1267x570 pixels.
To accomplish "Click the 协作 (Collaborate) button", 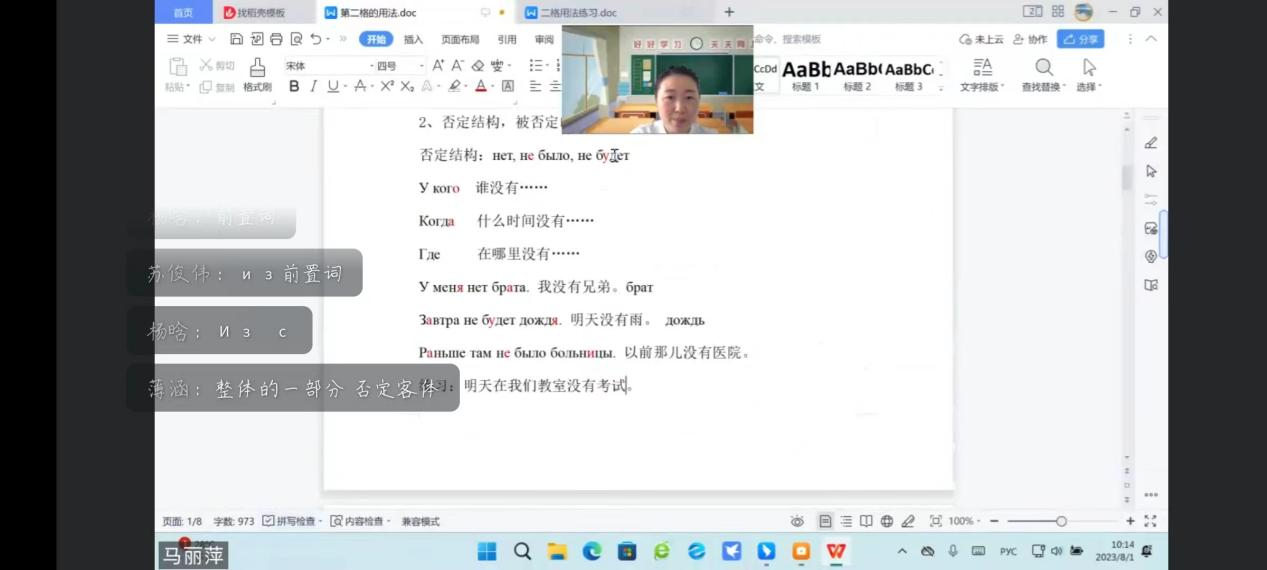I will click(1030, 39).
